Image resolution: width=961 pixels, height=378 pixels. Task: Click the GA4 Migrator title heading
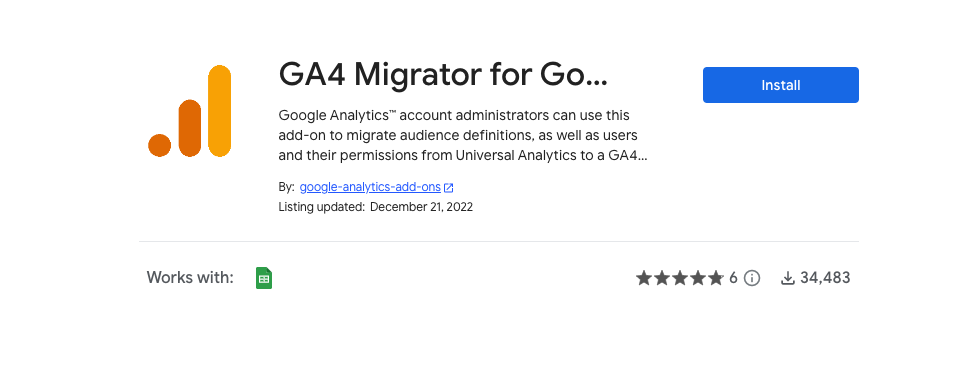443,75
